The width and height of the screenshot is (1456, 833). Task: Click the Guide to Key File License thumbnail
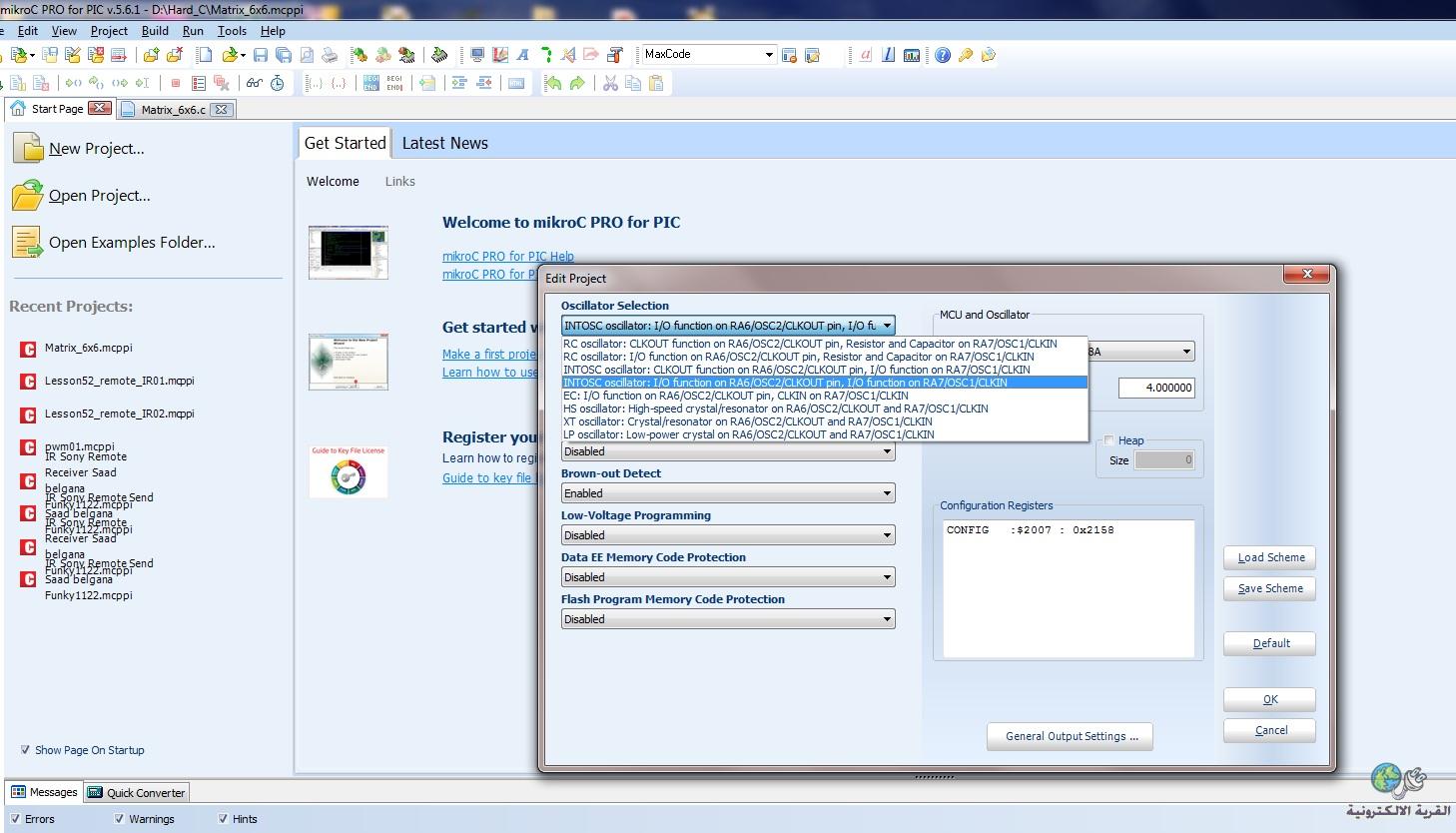coord(349,470)
